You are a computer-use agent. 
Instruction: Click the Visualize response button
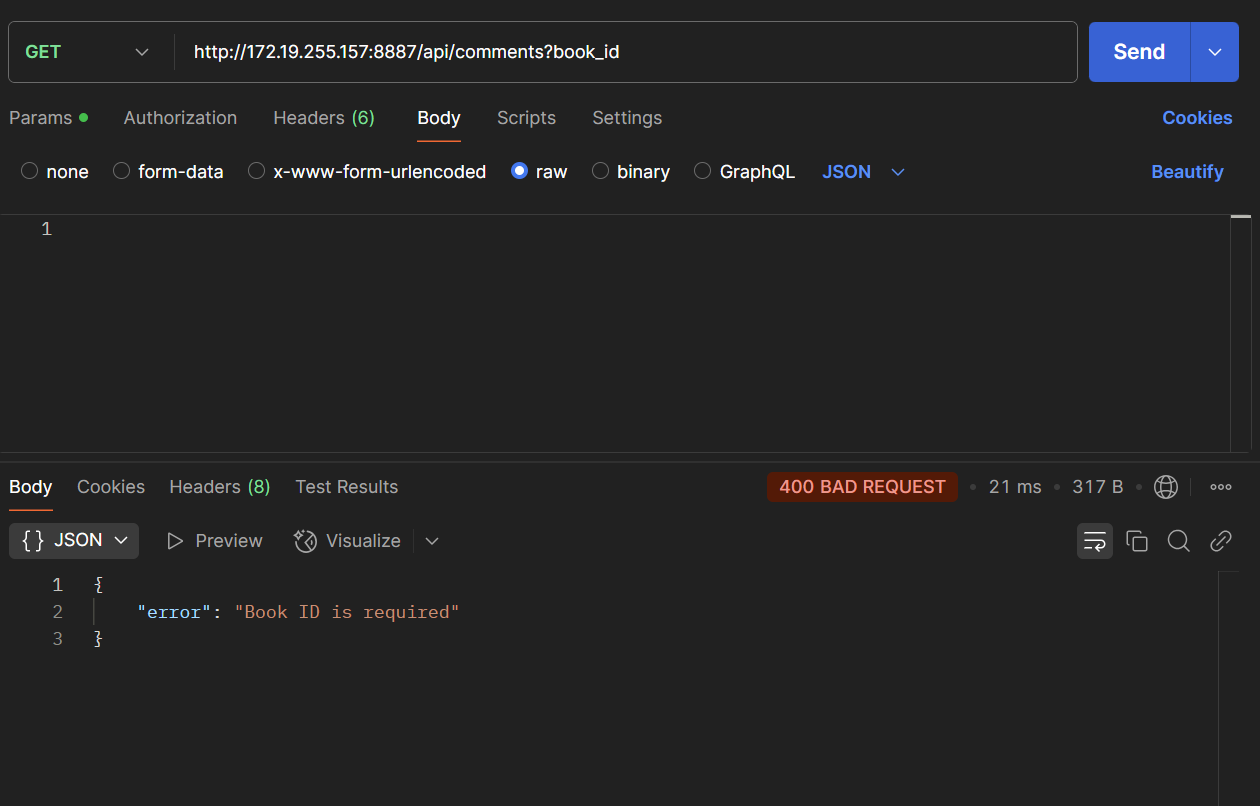coord(347,541)
